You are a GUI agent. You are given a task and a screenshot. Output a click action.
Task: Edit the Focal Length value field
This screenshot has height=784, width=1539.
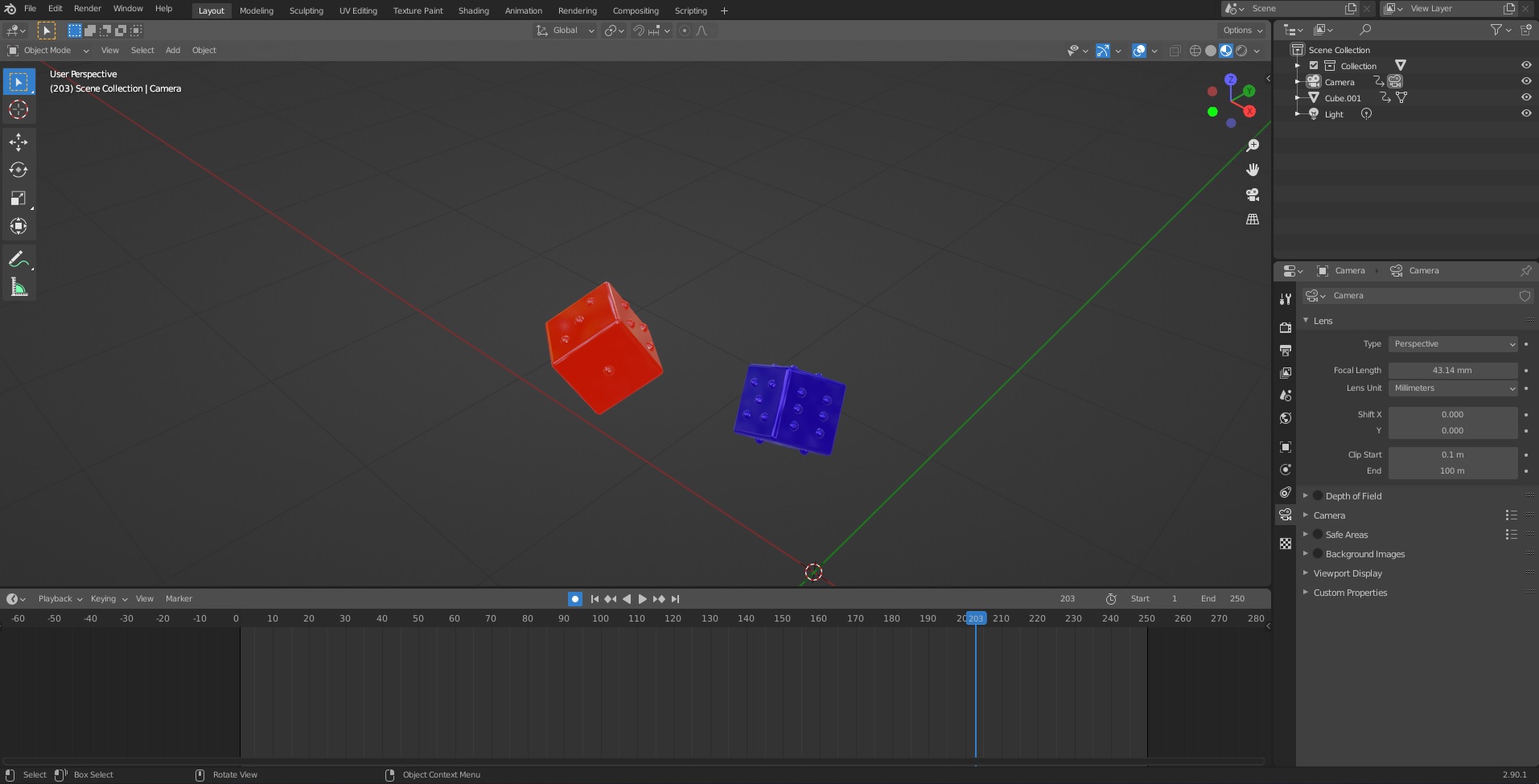coord(1453,370)
